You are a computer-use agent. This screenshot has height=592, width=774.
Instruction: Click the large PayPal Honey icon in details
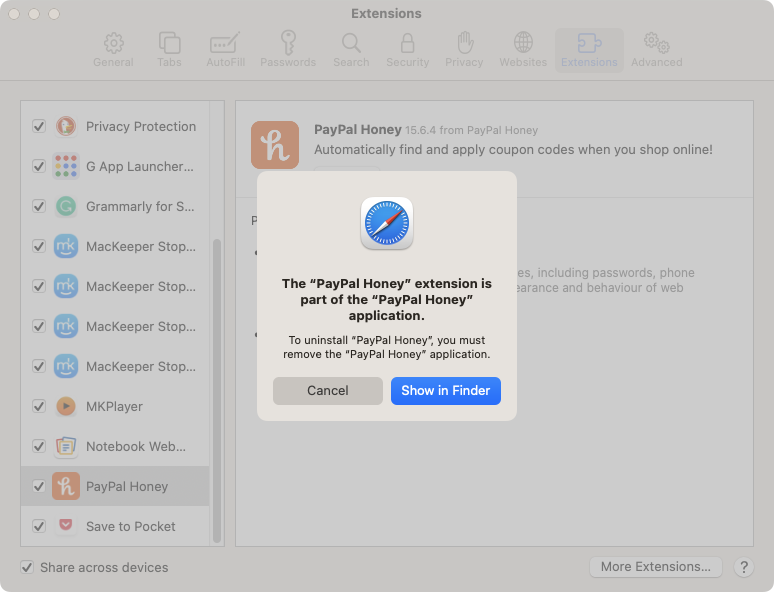tap(275, 145)
